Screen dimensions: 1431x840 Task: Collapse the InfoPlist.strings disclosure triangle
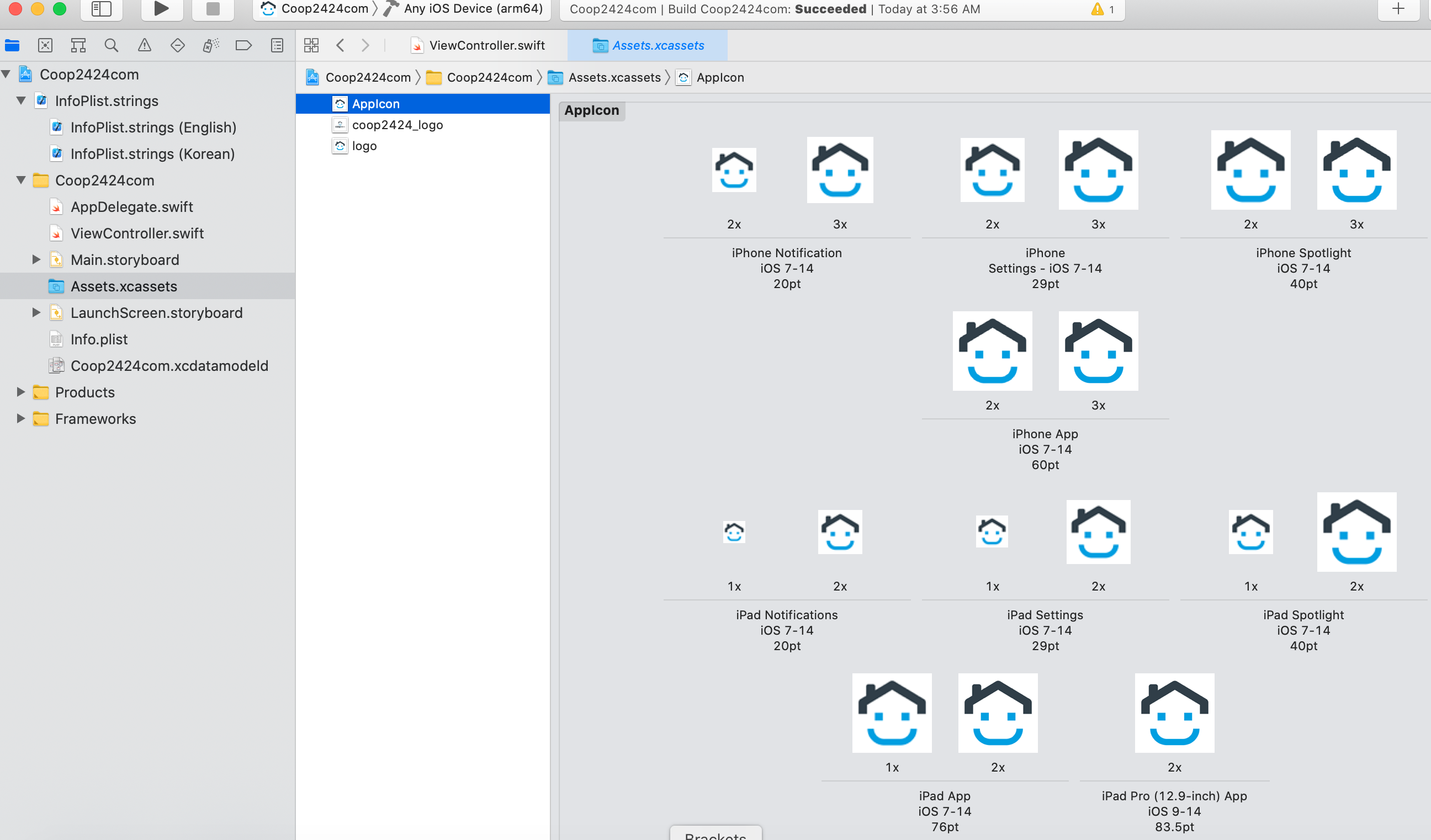[x=21, y=101]
